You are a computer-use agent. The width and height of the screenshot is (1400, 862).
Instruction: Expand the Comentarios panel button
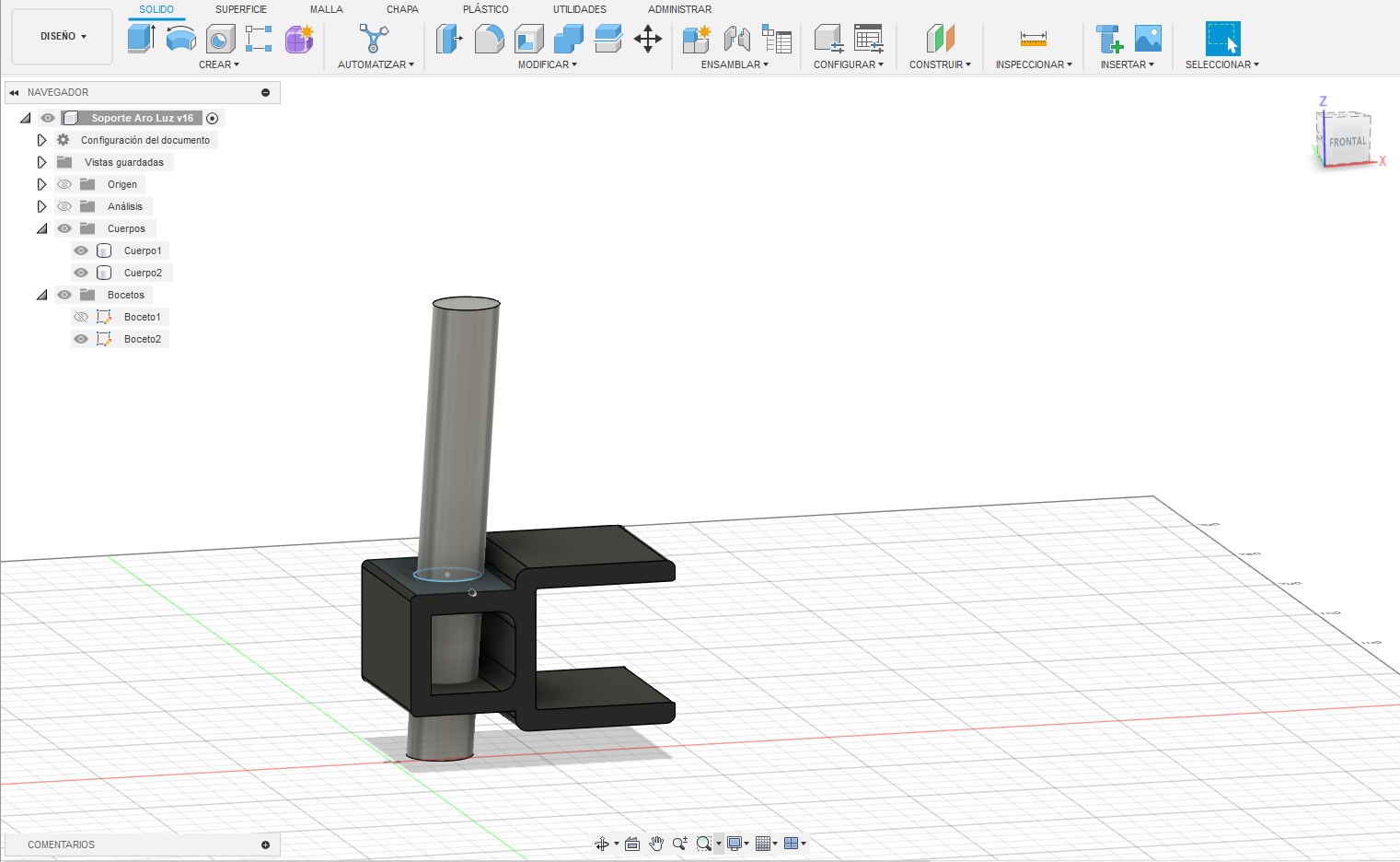tap(266, 845)
